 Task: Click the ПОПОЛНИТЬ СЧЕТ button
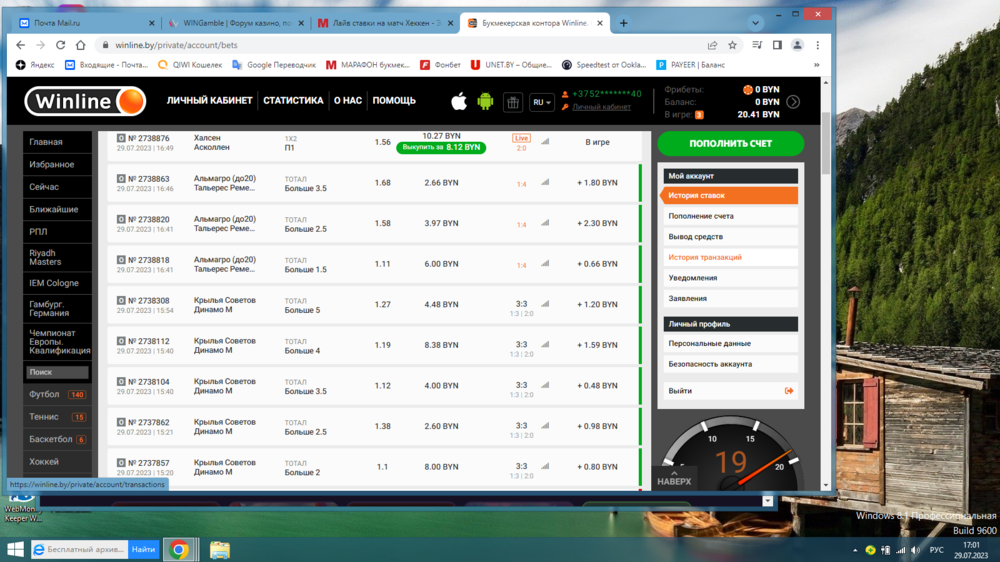[730, 143]
